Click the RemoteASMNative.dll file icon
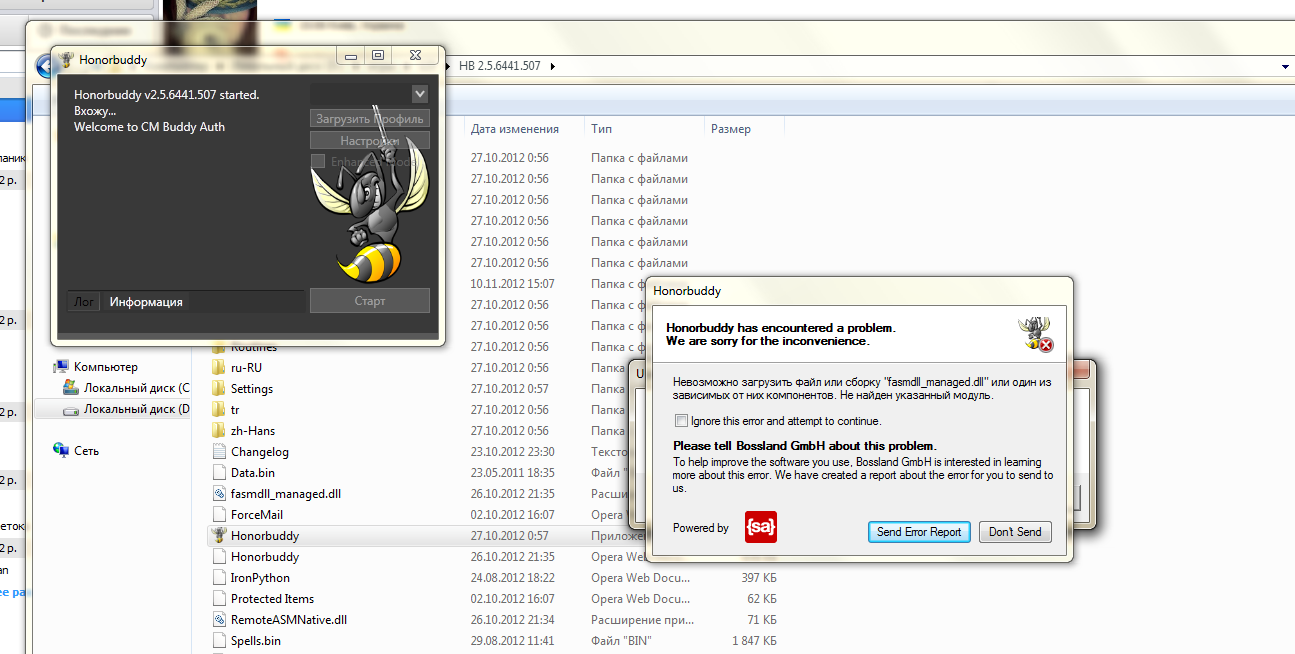This screenshot has height=654, width=1295. pos(220,619)
